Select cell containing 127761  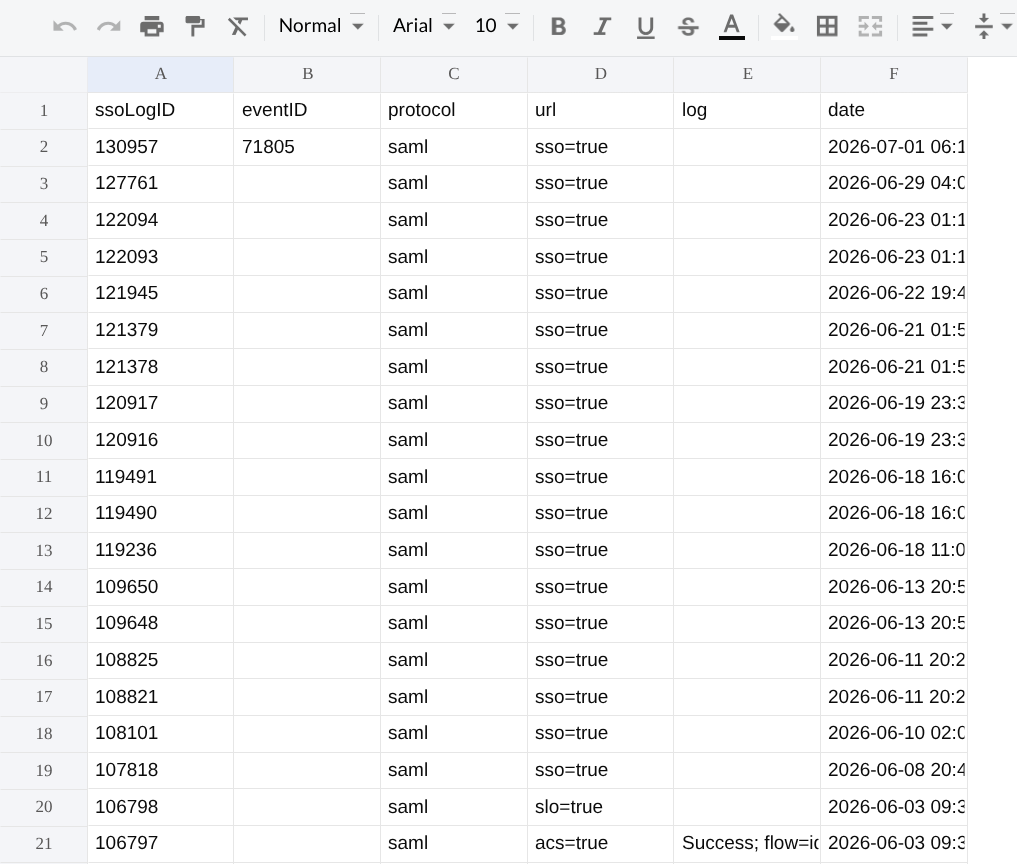[160, 184]
